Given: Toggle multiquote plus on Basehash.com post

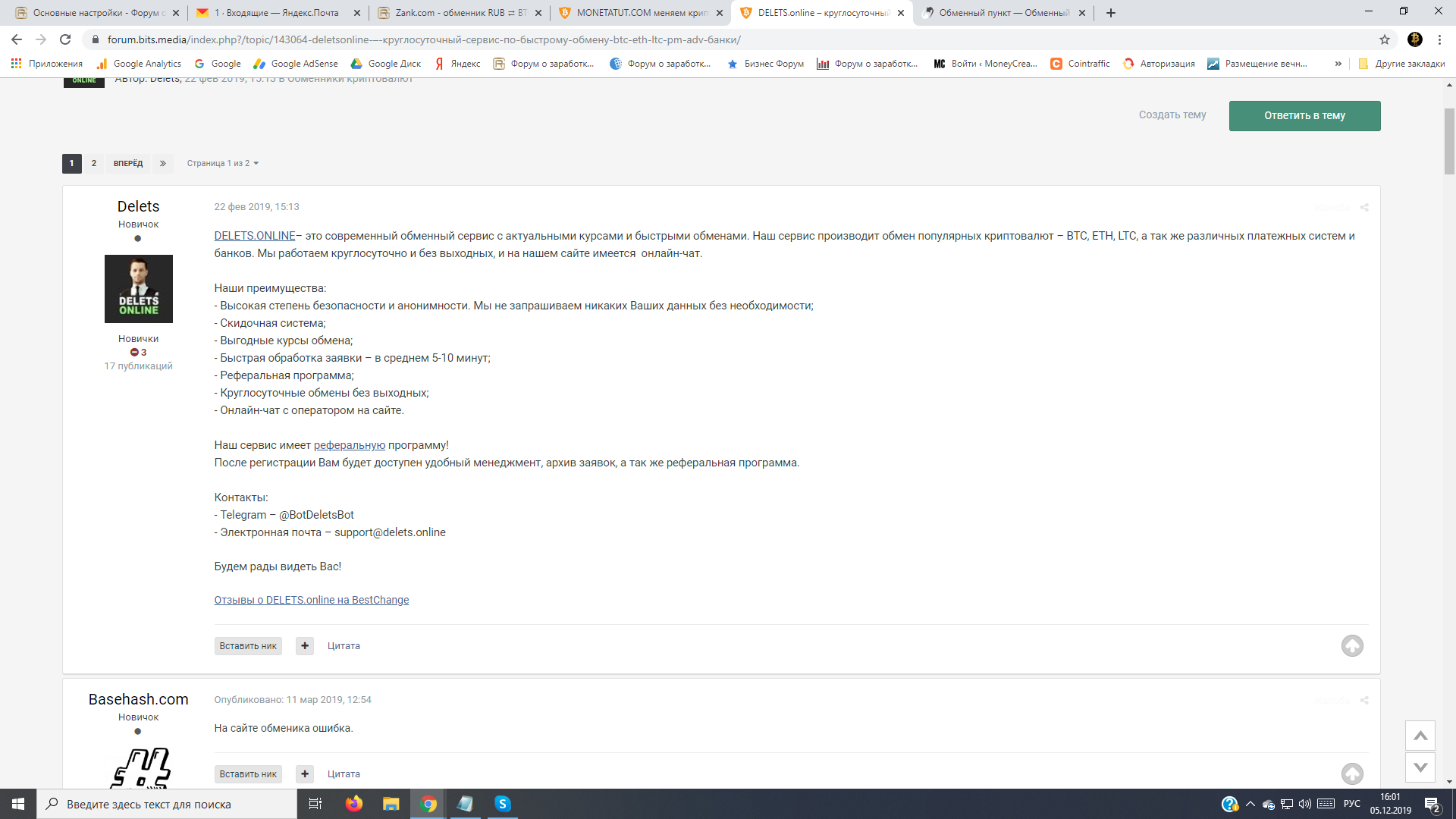Looking at the screenshot, I should click(304, 774).
